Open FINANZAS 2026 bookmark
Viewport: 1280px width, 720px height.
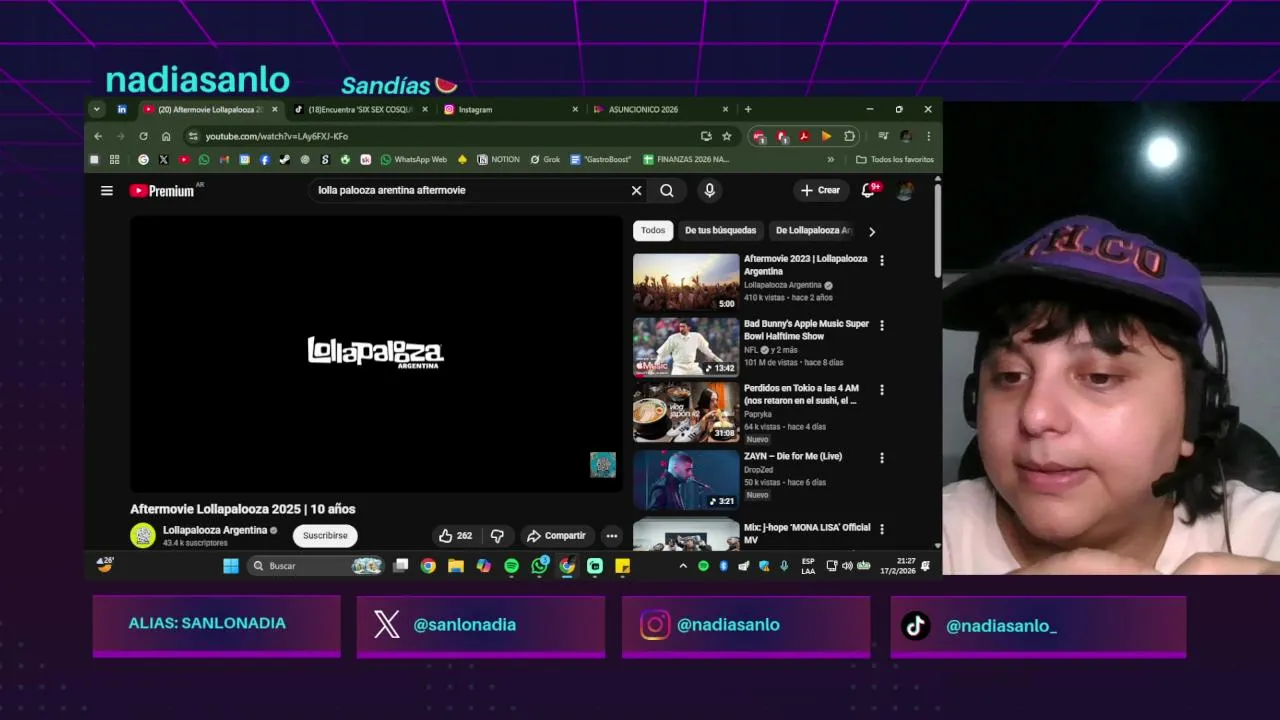coord(686,159)
